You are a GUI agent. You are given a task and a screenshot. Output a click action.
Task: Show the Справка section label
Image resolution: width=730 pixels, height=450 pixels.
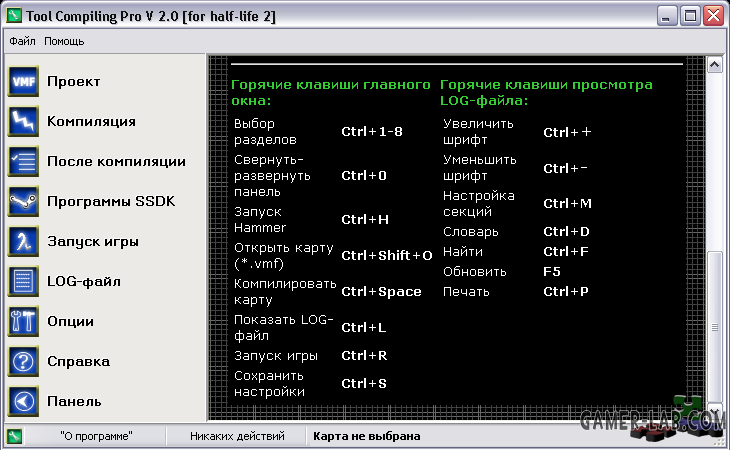point(79,362)
